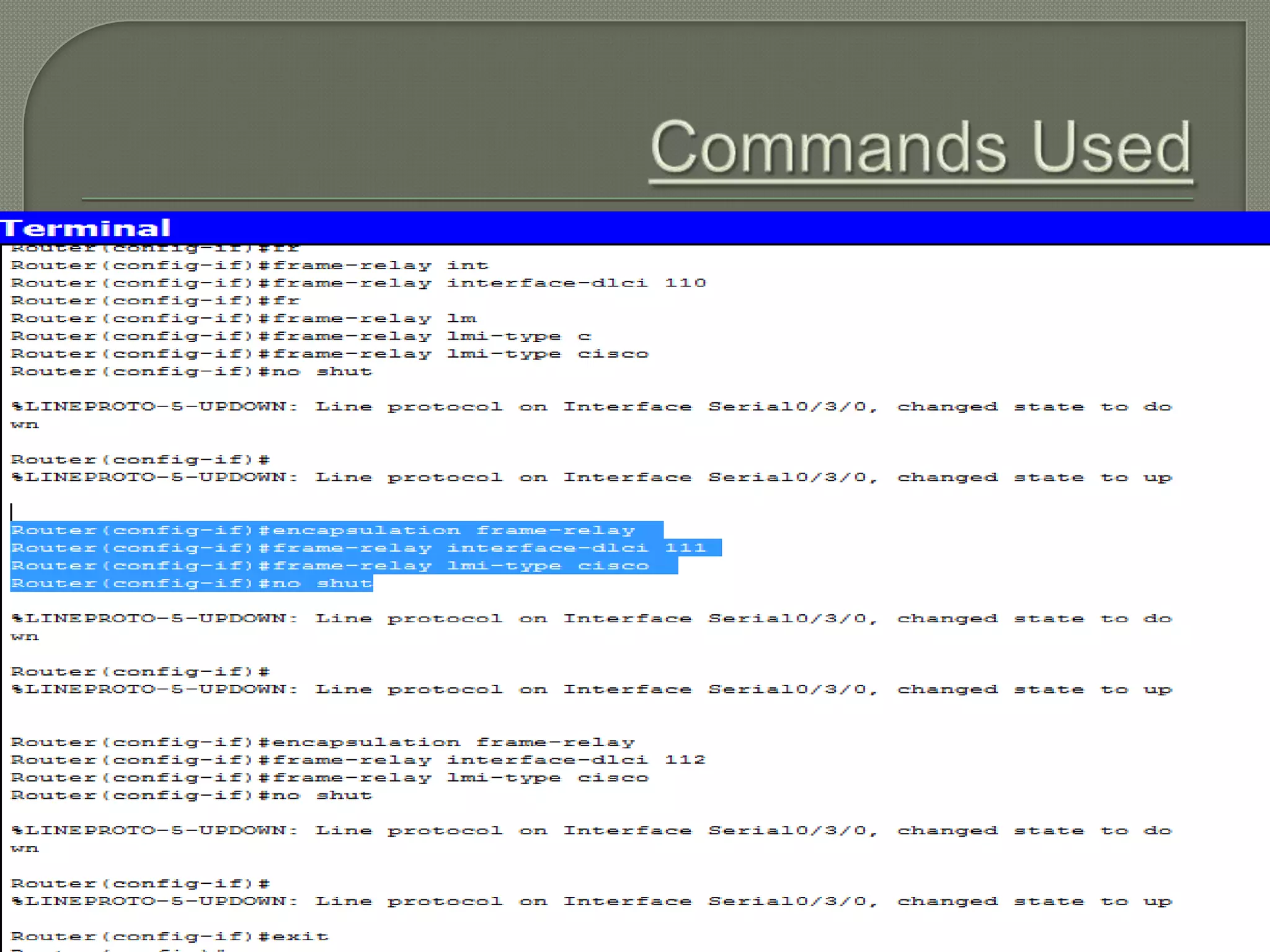Click the 'interface-dlci 110' command line
Screen dimensions: 1270x952
358,283
